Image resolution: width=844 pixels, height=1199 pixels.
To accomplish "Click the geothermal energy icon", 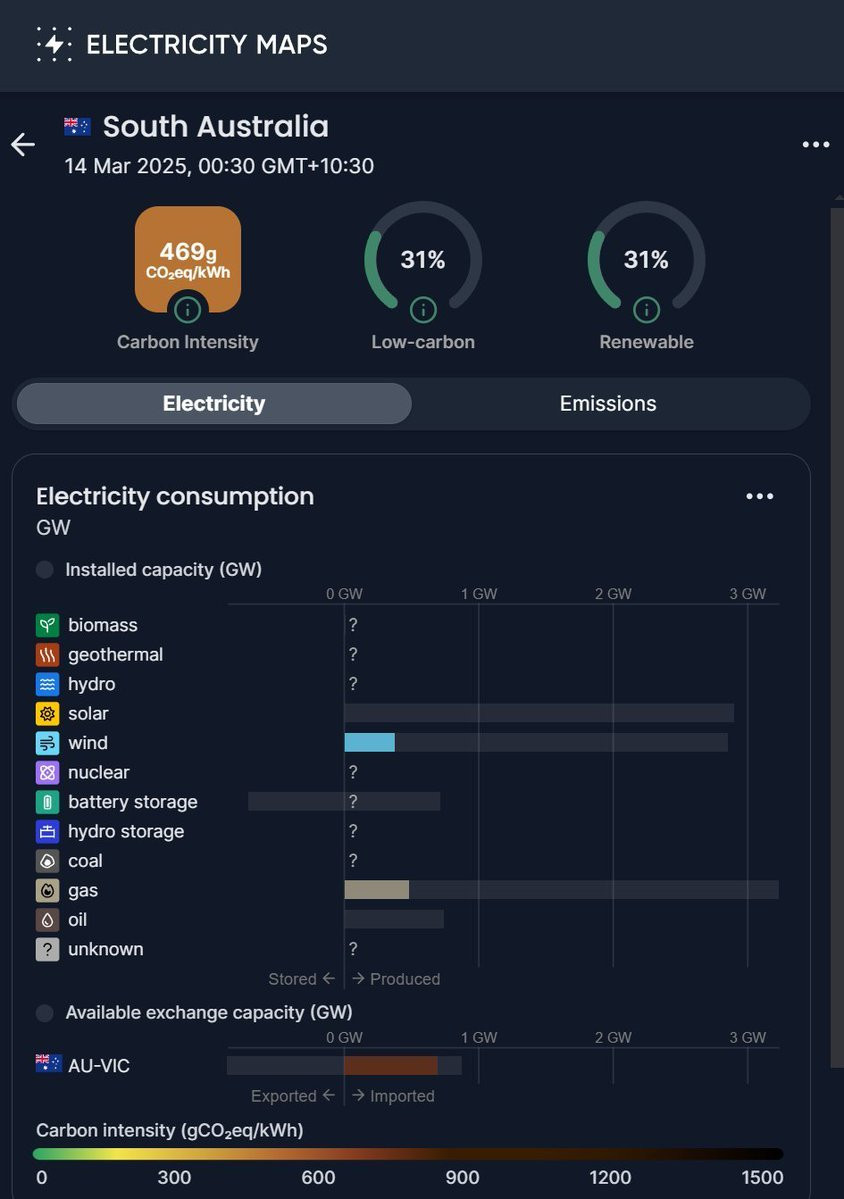I will tap(47, 655).
